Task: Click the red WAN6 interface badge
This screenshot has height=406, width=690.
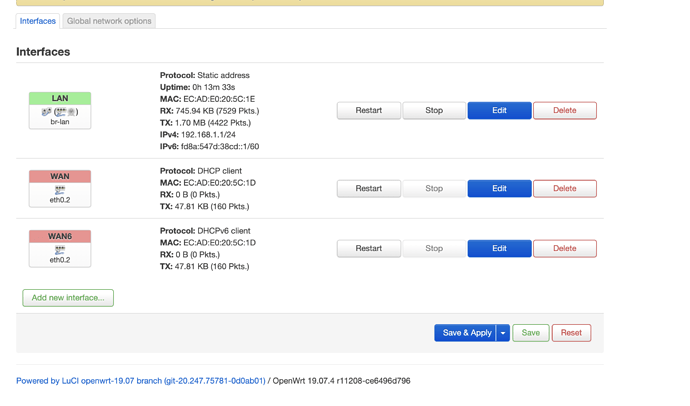Action: point(60,236)
